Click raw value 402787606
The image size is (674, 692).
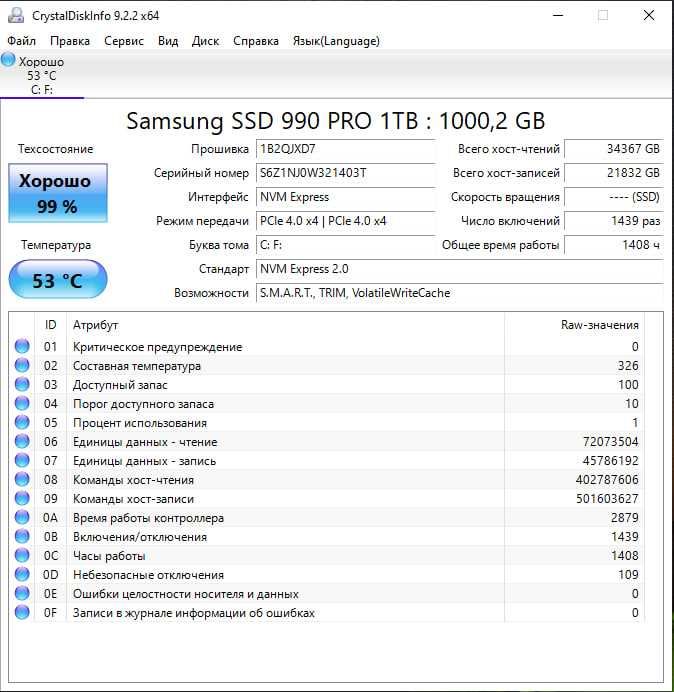tap(607, 480)
